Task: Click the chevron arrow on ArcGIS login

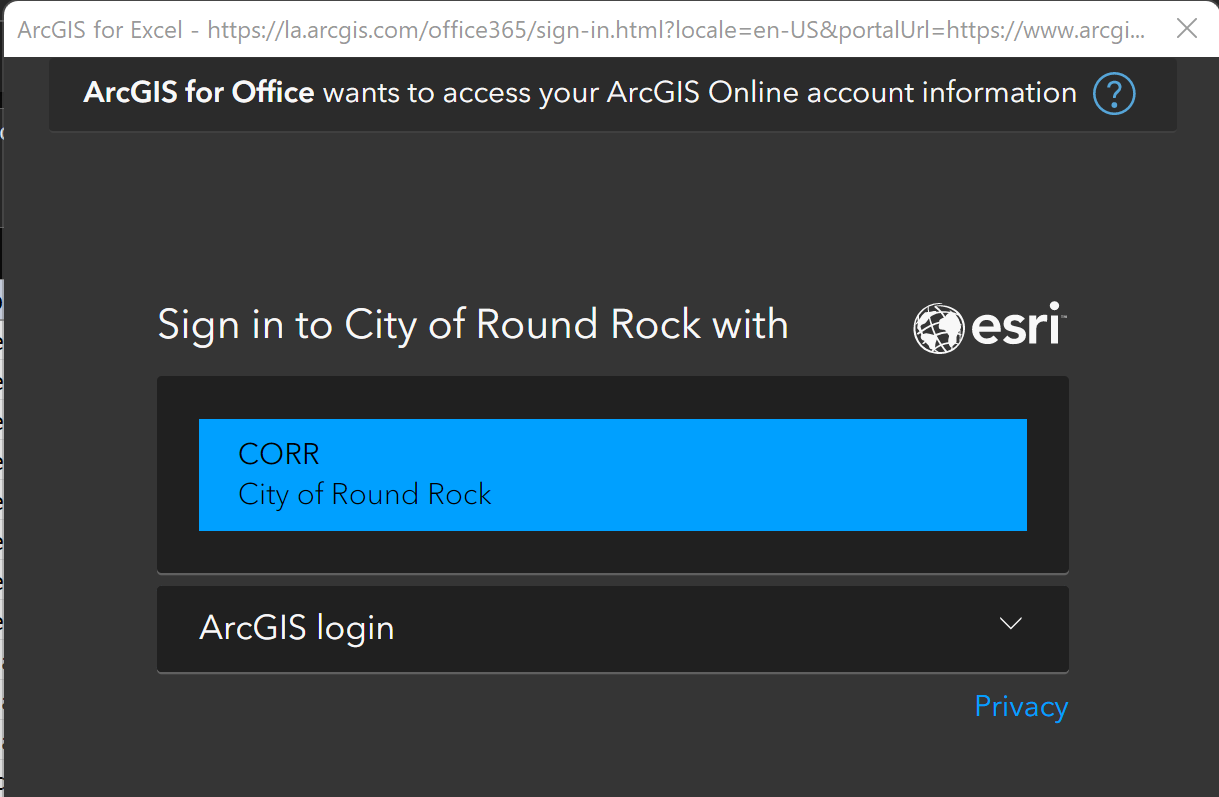Action: point(1010,623)
